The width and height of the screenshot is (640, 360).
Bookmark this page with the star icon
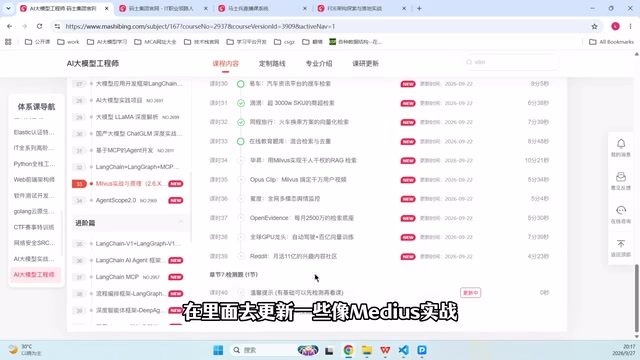[594, 26]
